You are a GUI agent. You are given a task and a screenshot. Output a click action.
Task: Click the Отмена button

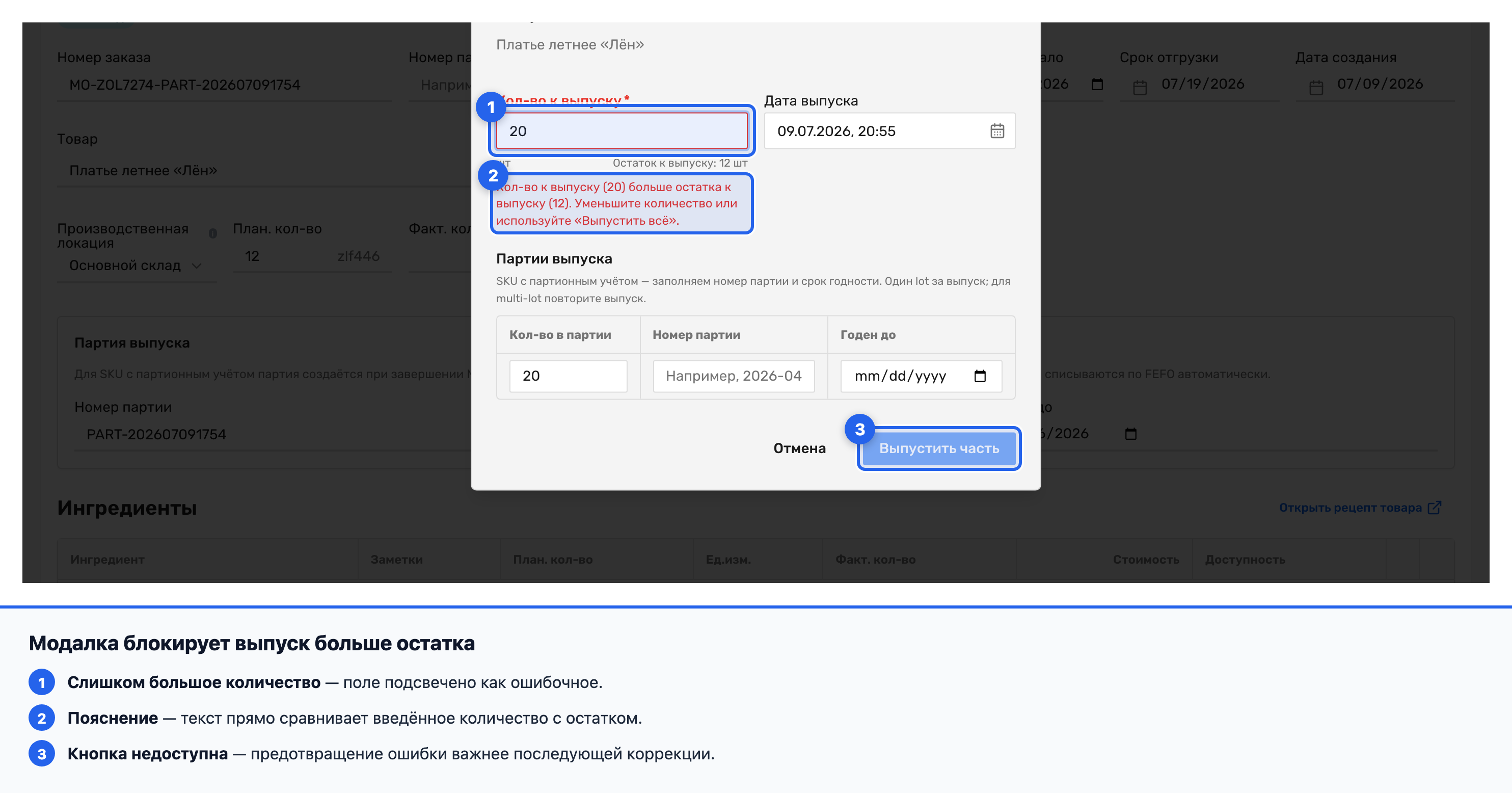tap(799, 448)
